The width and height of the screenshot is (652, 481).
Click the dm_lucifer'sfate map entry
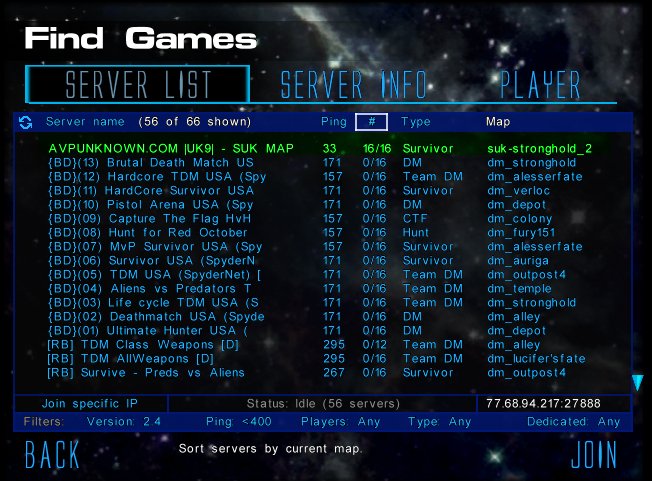(536, 358)
